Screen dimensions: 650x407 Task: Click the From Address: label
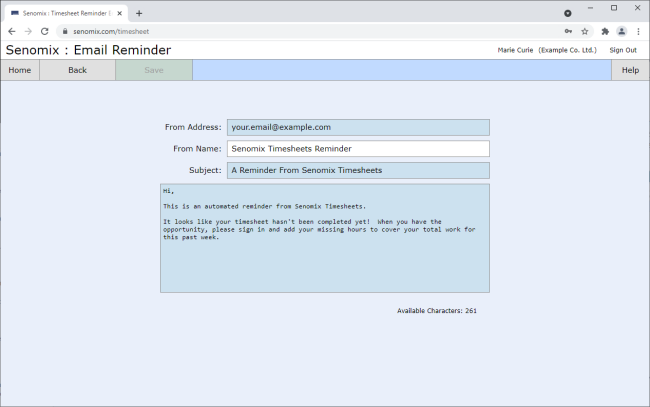193,127
